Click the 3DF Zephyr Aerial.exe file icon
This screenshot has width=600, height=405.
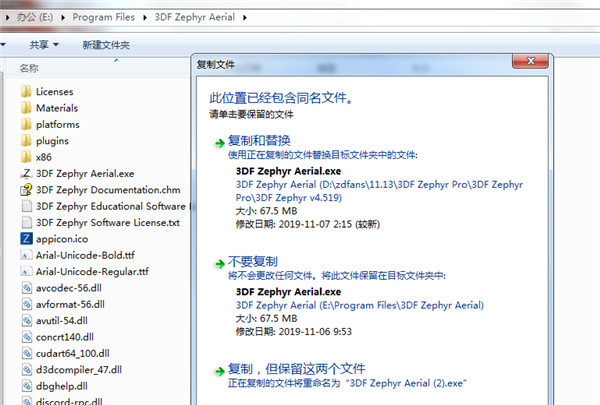click(x=26, y=173)
